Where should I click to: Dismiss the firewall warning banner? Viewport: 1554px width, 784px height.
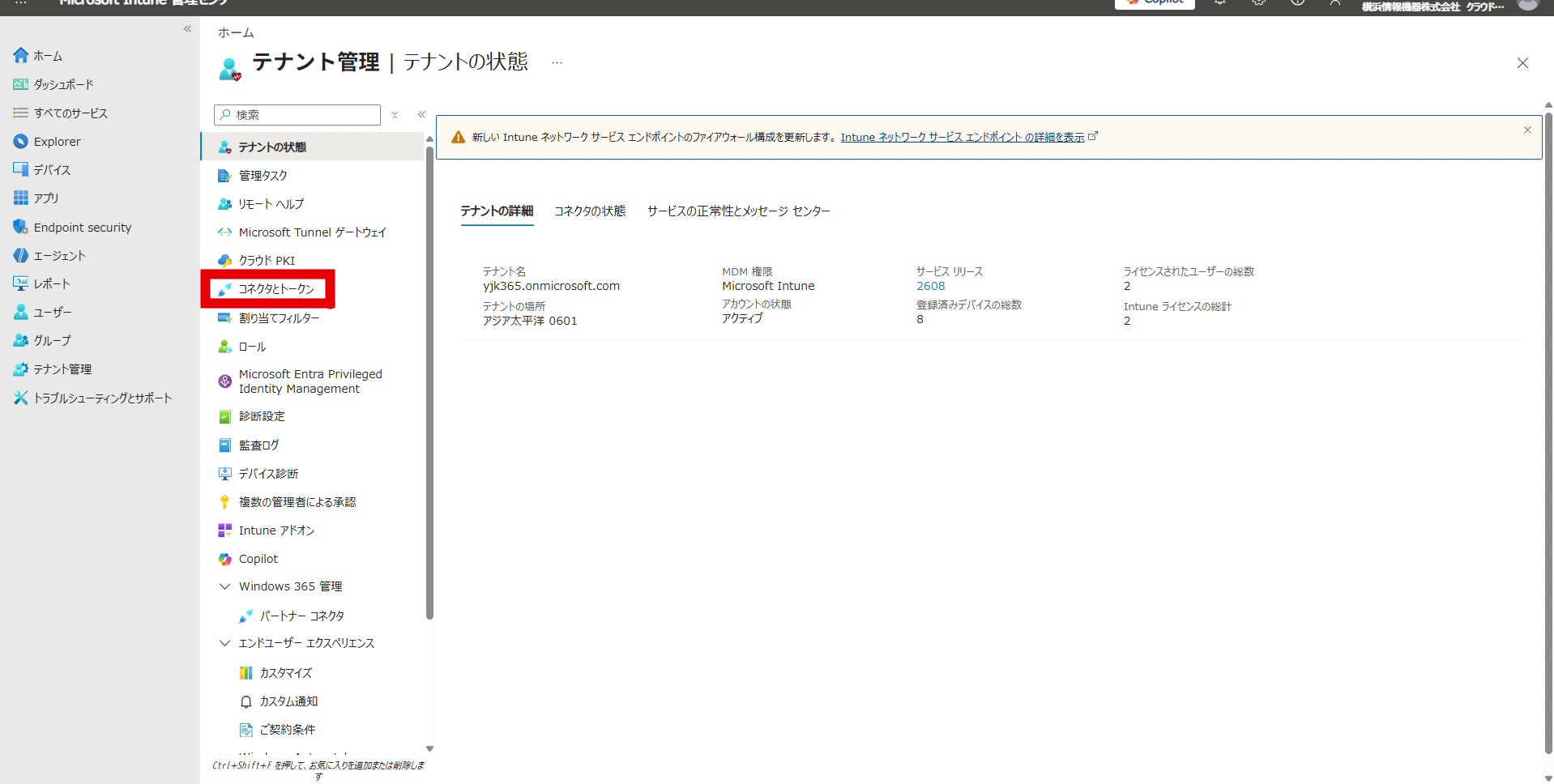coord(1527,130)
